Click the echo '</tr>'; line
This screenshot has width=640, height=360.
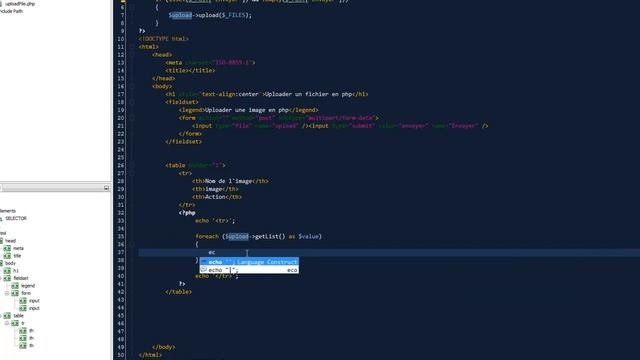coord(217,276)
